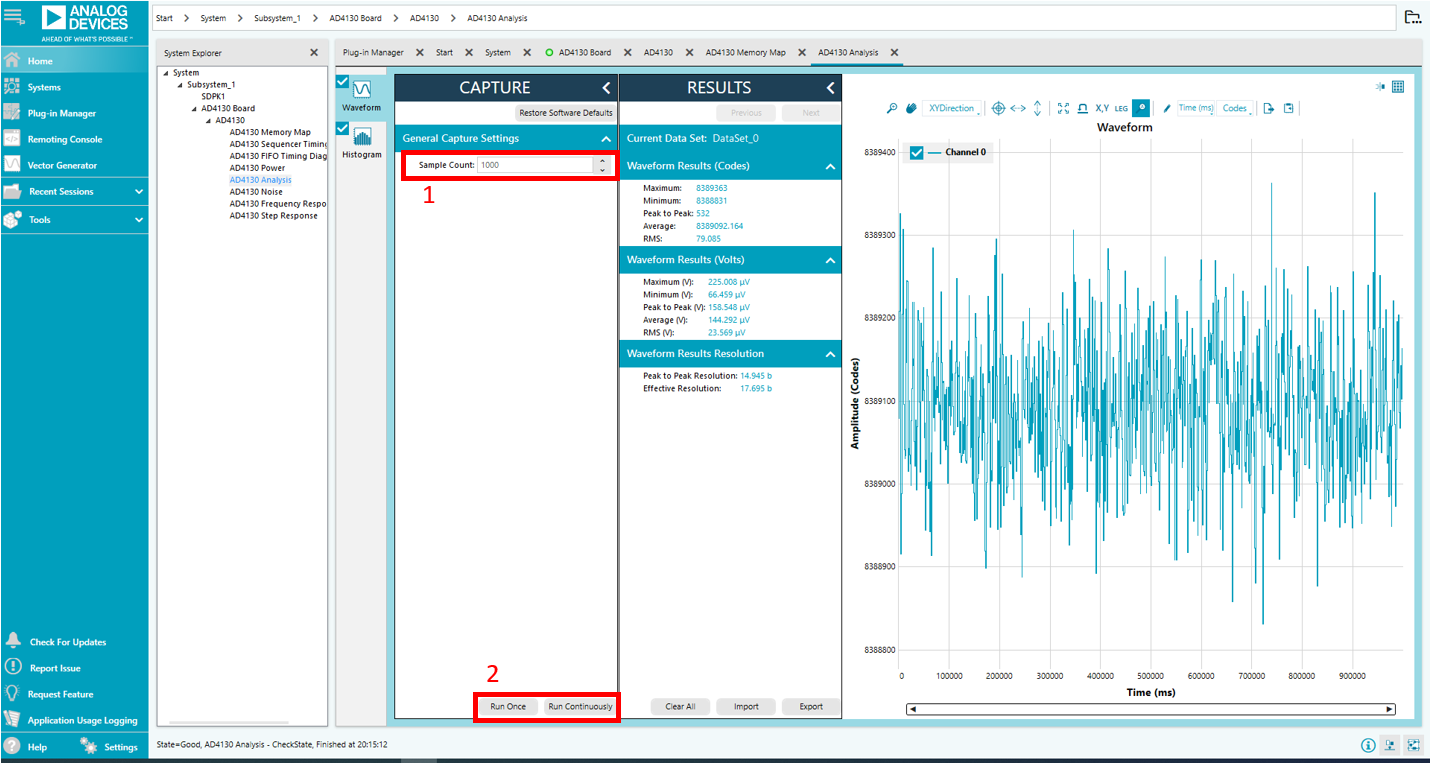Click the crosshair cursor tool

998,108
